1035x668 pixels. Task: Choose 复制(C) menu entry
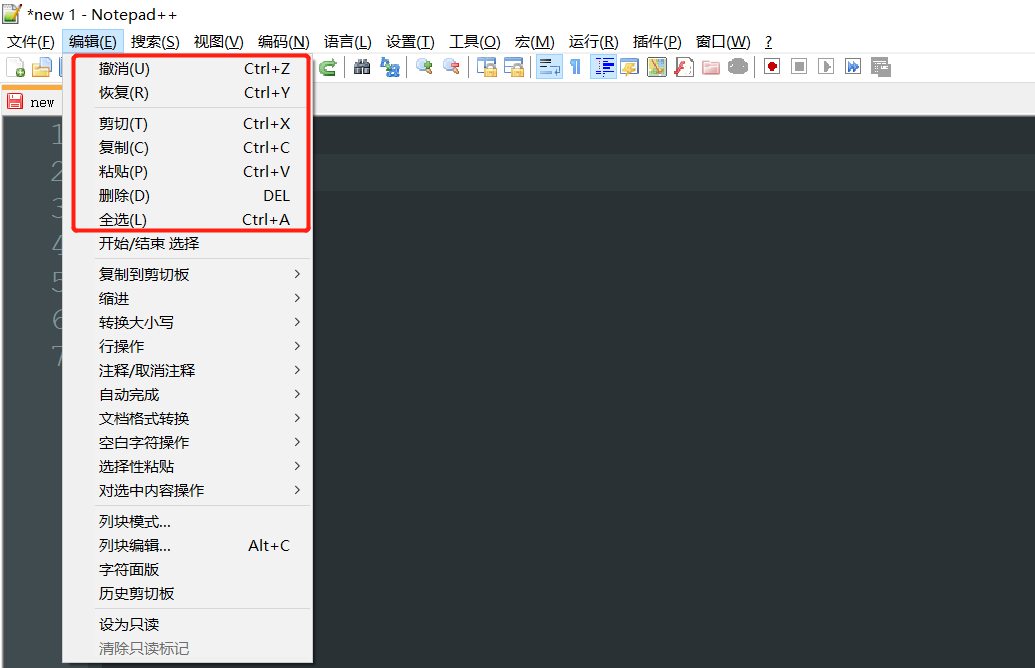click(187, 147)
